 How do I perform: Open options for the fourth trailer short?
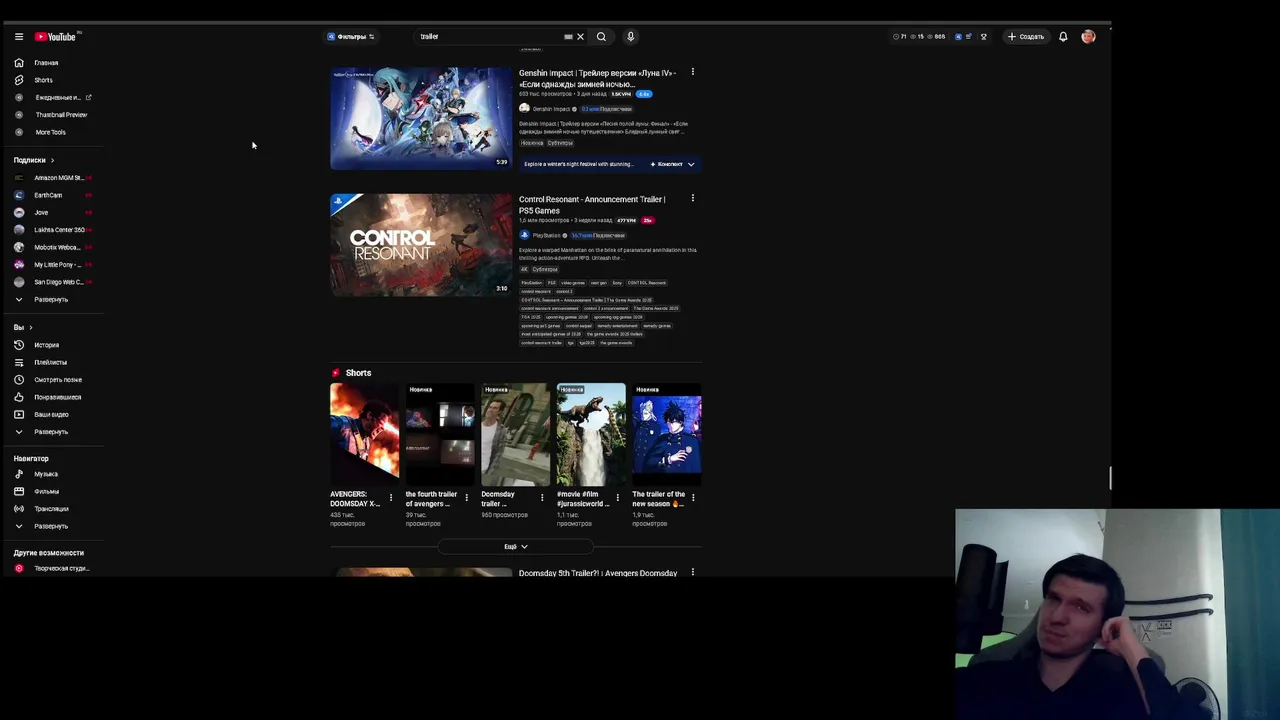(466, 497)
